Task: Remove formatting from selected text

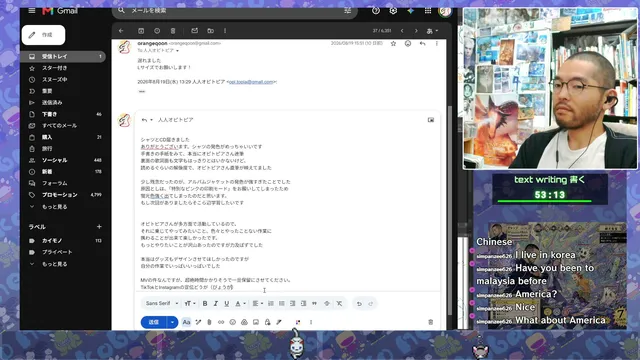Action: 339,303
